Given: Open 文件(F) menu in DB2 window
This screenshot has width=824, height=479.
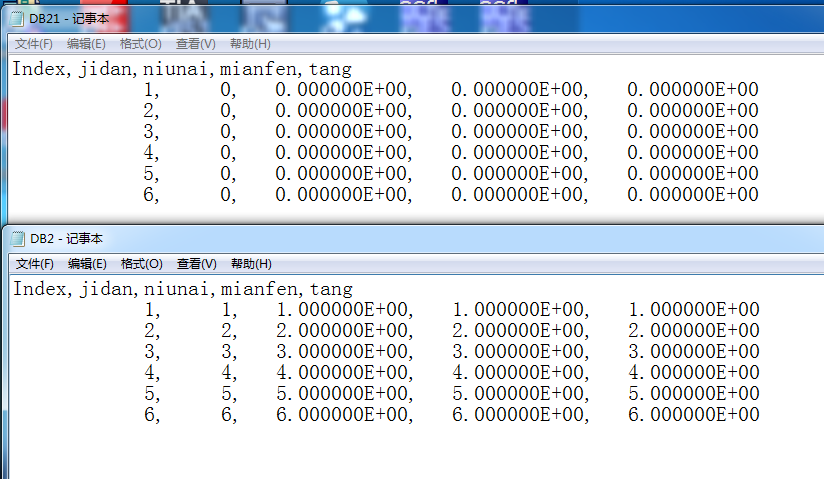Looking at the screenshot, I should 34,264.
